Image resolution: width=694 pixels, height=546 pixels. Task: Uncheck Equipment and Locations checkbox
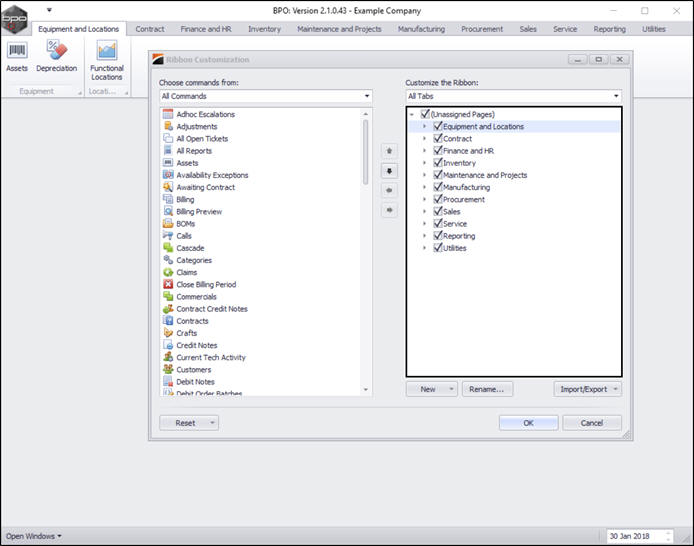[x=438, y=126]
